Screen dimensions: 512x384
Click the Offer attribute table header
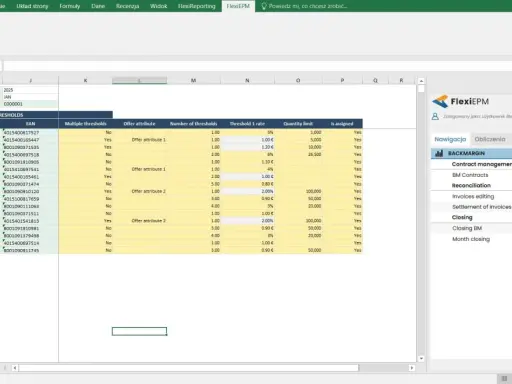point(139,124)
